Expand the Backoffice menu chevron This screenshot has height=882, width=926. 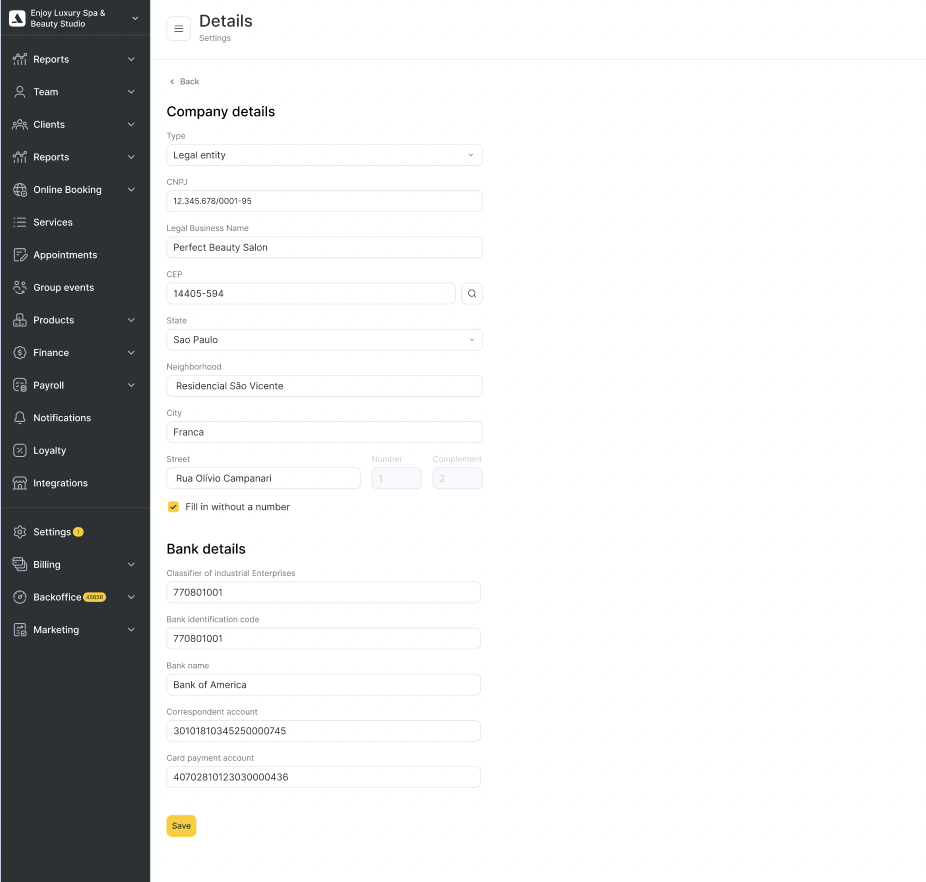[x=131, y=597]
